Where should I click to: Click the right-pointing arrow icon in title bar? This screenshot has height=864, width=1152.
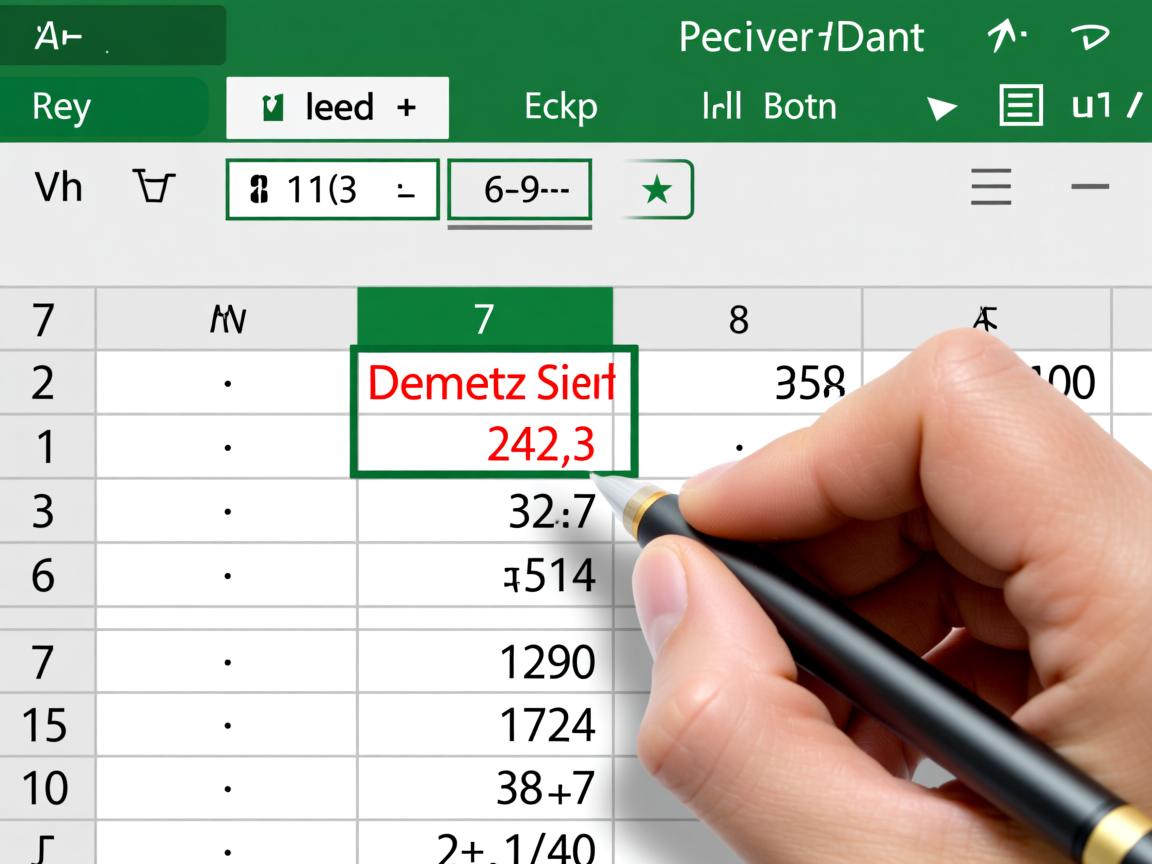(1090, 37)
